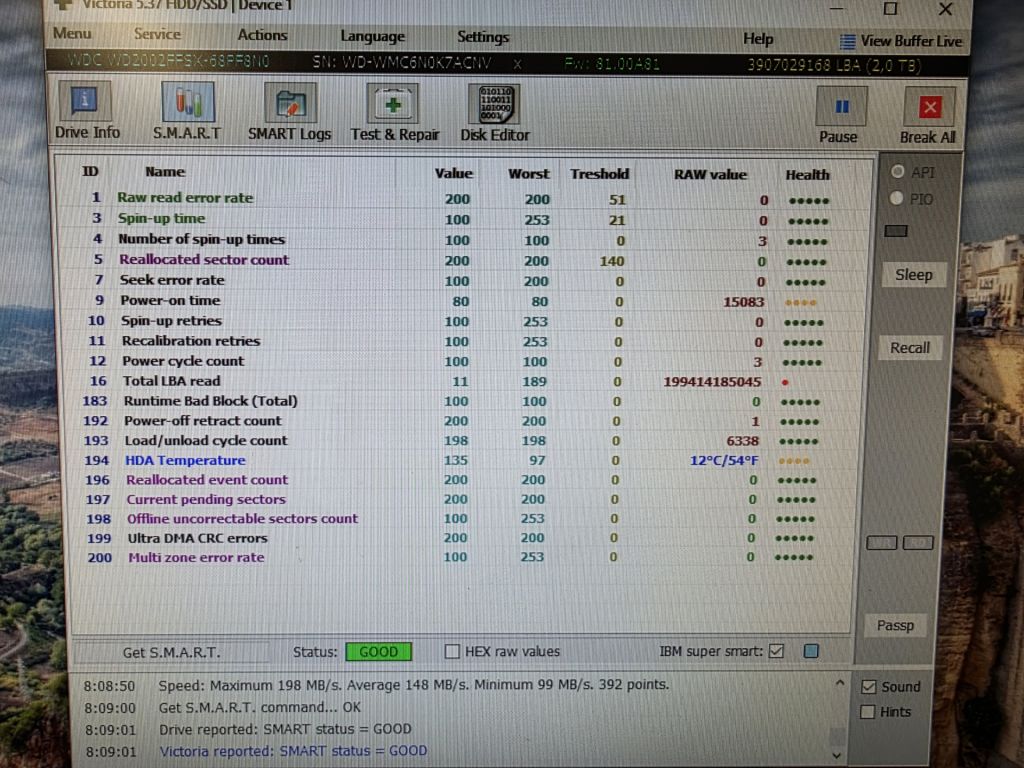
Task: Click the Health column header
Action: click(807, 175)
